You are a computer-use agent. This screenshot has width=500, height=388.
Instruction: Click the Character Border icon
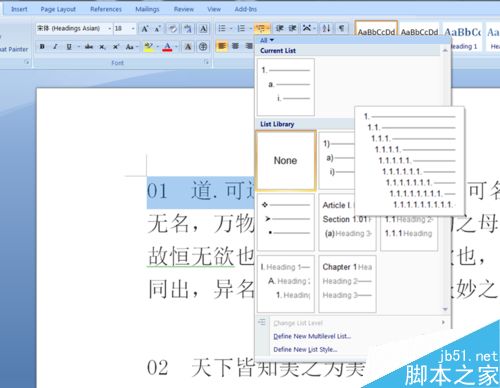click(x=203, y=29)
